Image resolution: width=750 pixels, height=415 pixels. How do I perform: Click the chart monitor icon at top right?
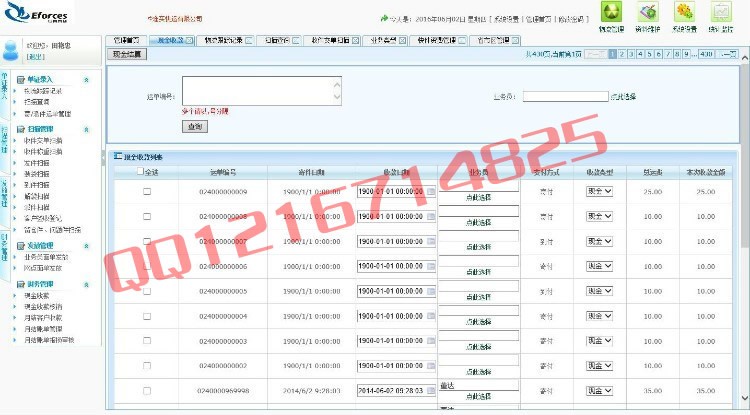721,11
